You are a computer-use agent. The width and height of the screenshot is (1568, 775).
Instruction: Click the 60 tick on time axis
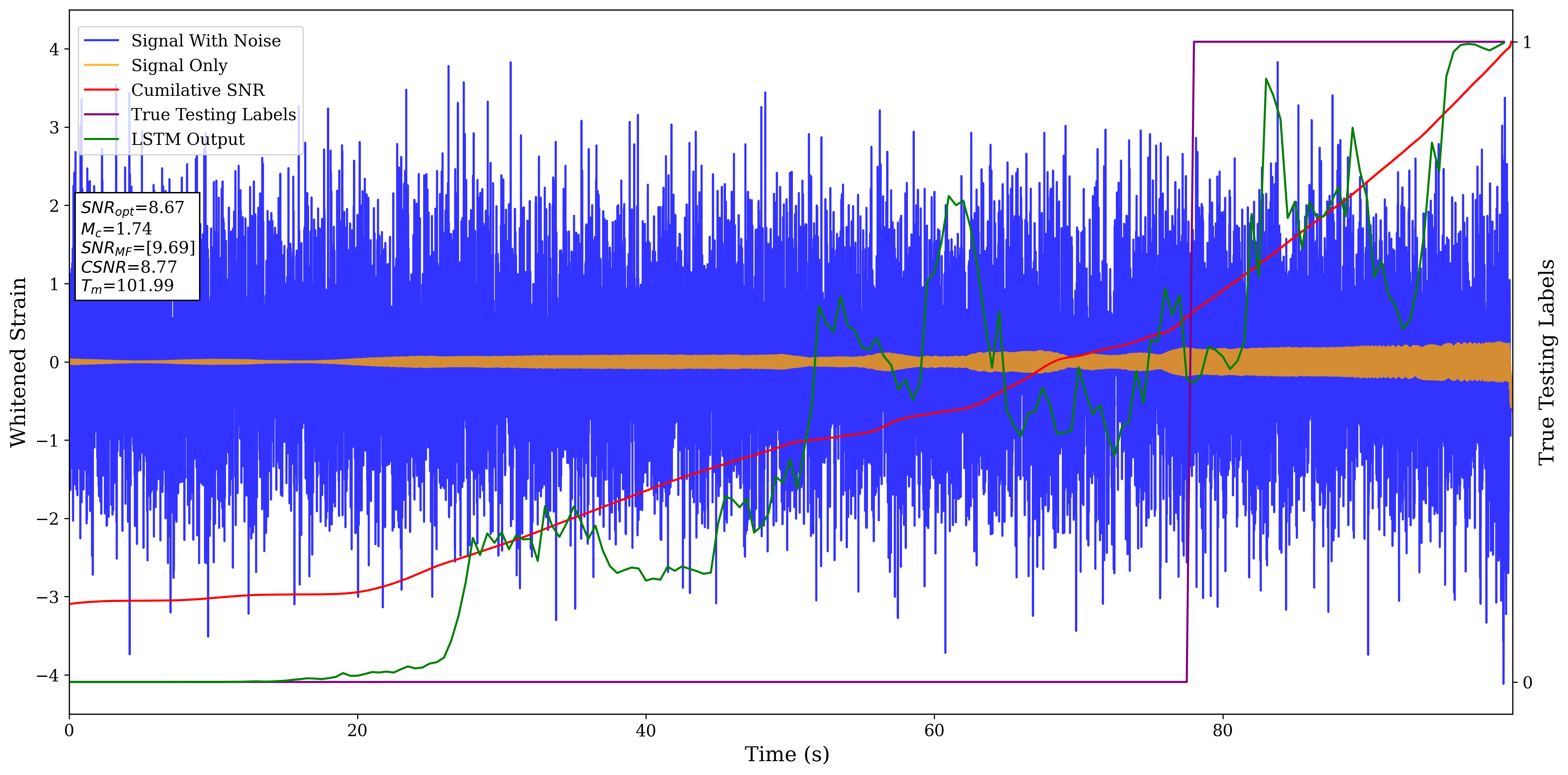934,730
